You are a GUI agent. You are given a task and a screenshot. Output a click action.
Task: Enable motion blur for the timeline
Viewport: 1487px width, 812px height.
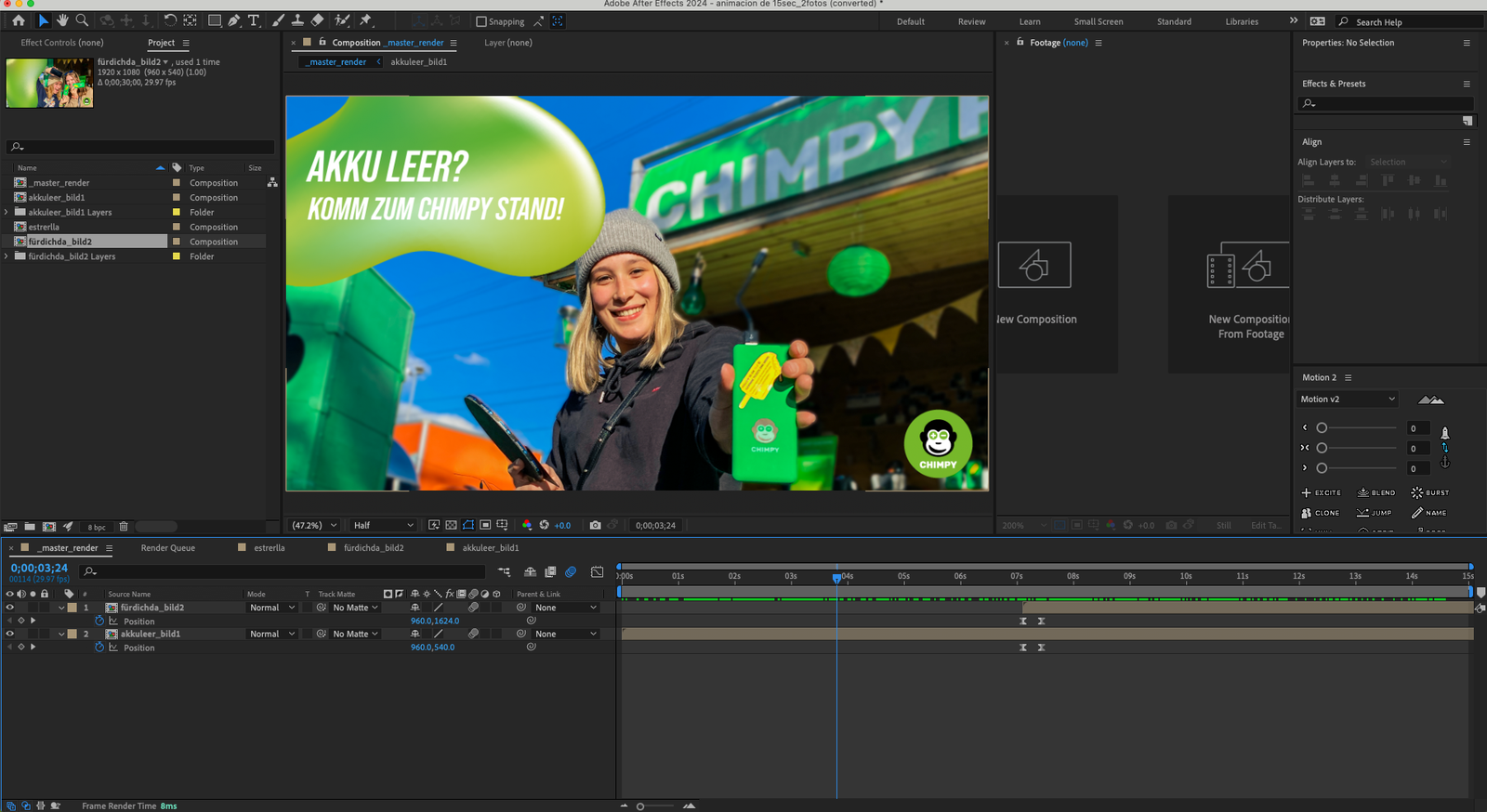571,571
